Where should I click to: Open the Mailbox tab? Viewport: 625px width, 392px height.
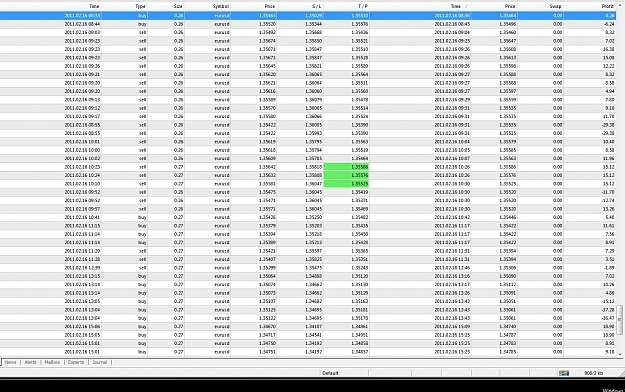(52, 362)
